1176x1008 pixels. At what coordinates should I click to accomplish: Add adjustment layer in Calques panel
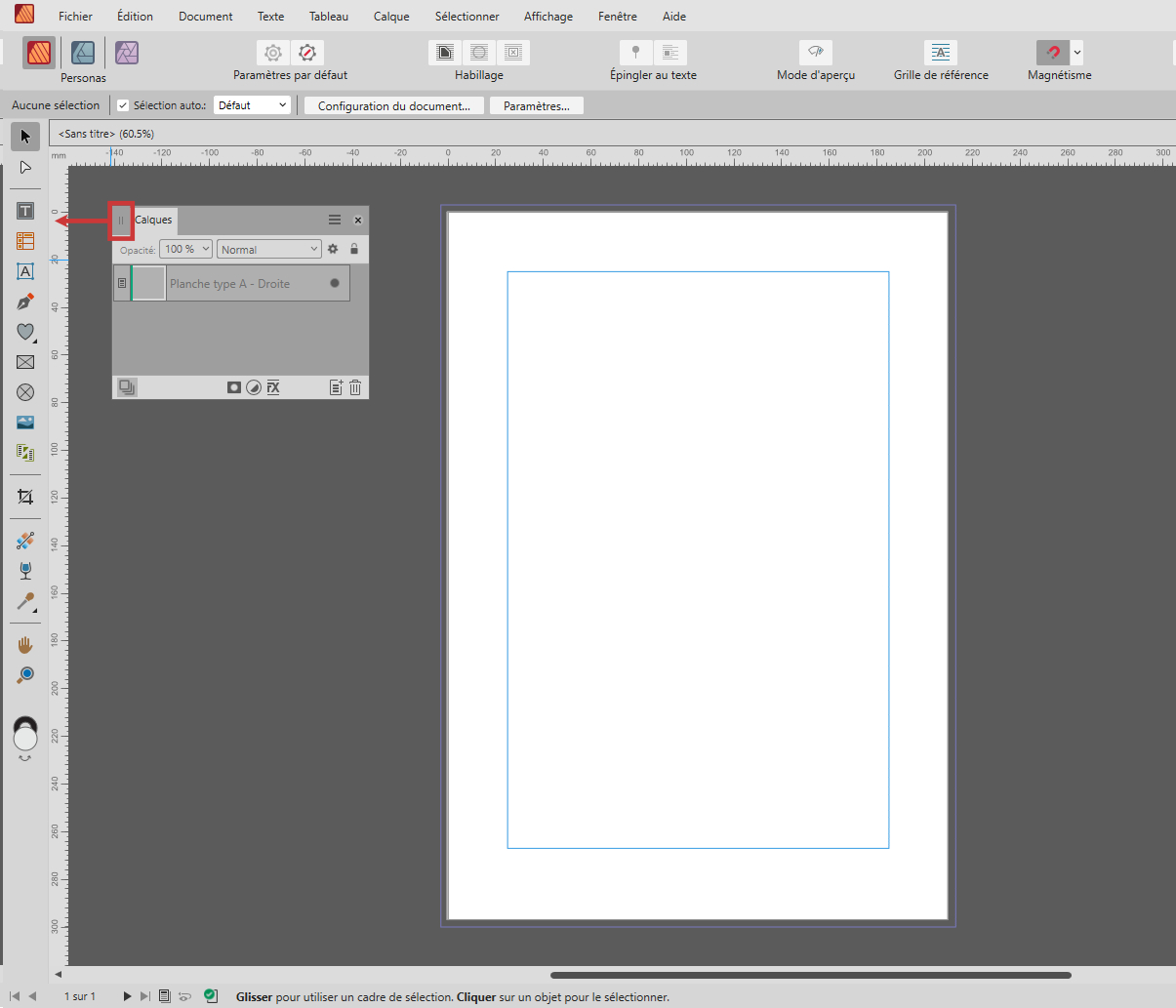(x=254, y=387)
